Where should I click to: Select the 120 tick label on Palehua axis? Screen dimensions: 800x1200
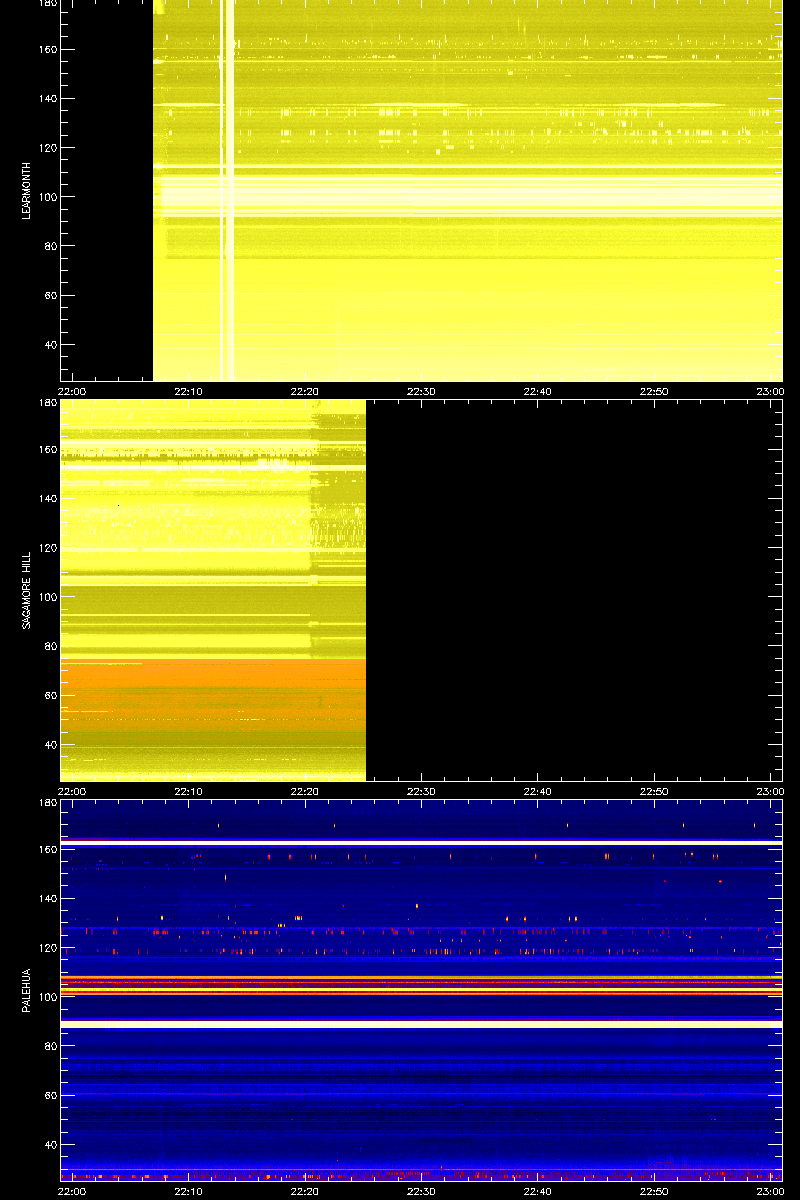tap(47, 948)
